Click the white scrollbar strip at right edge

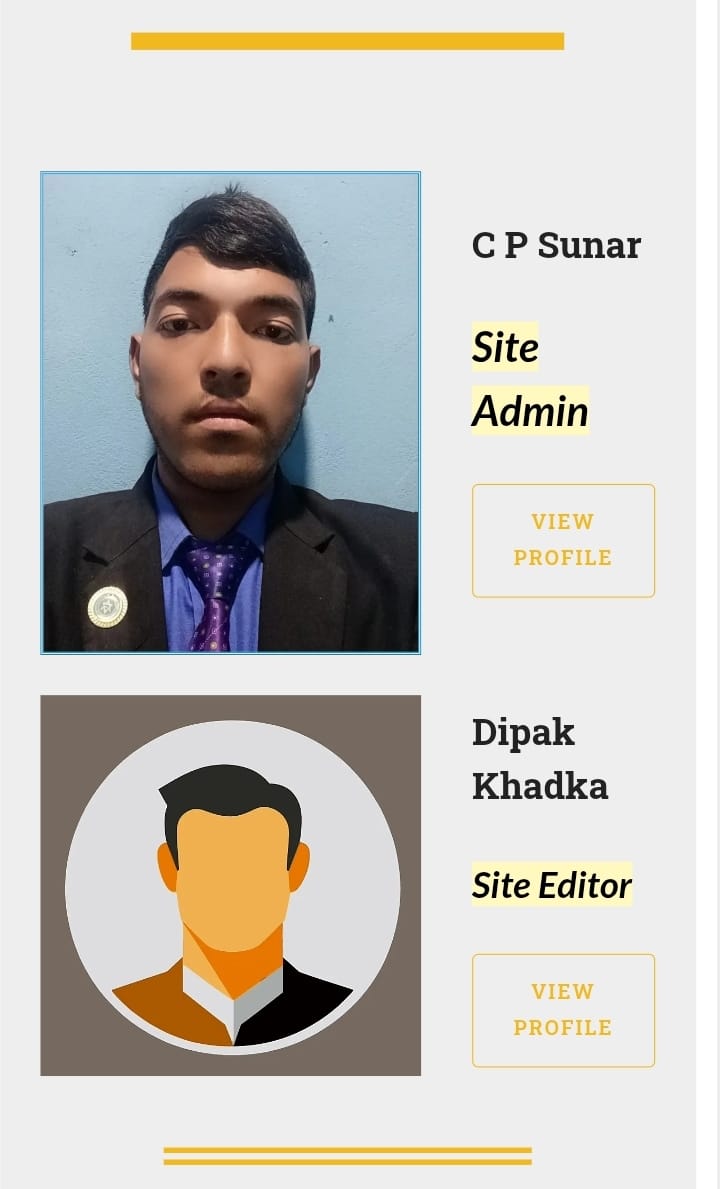tap(708, 594)
